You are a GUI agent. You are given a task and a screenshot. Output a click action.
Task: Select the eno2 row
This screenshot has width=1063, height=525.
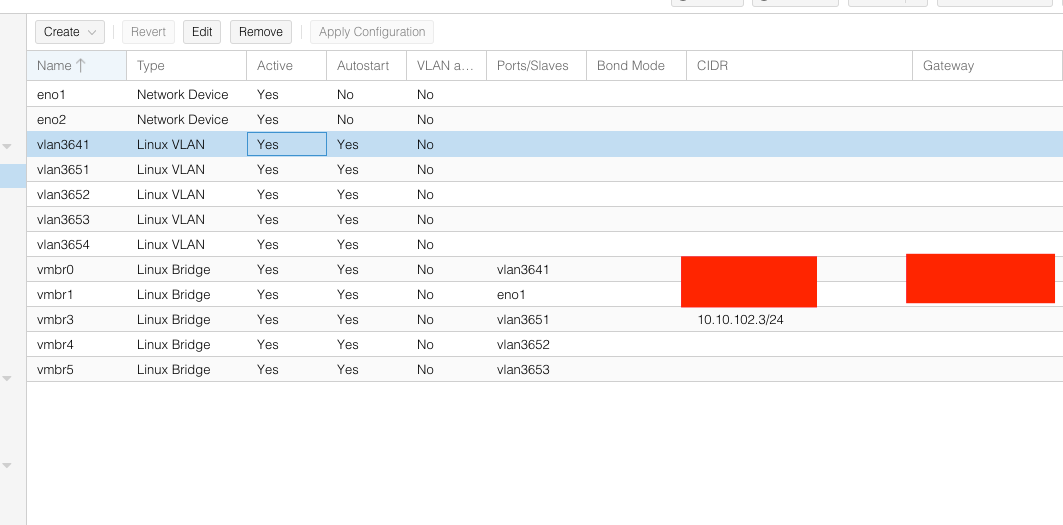coord(544,119)
